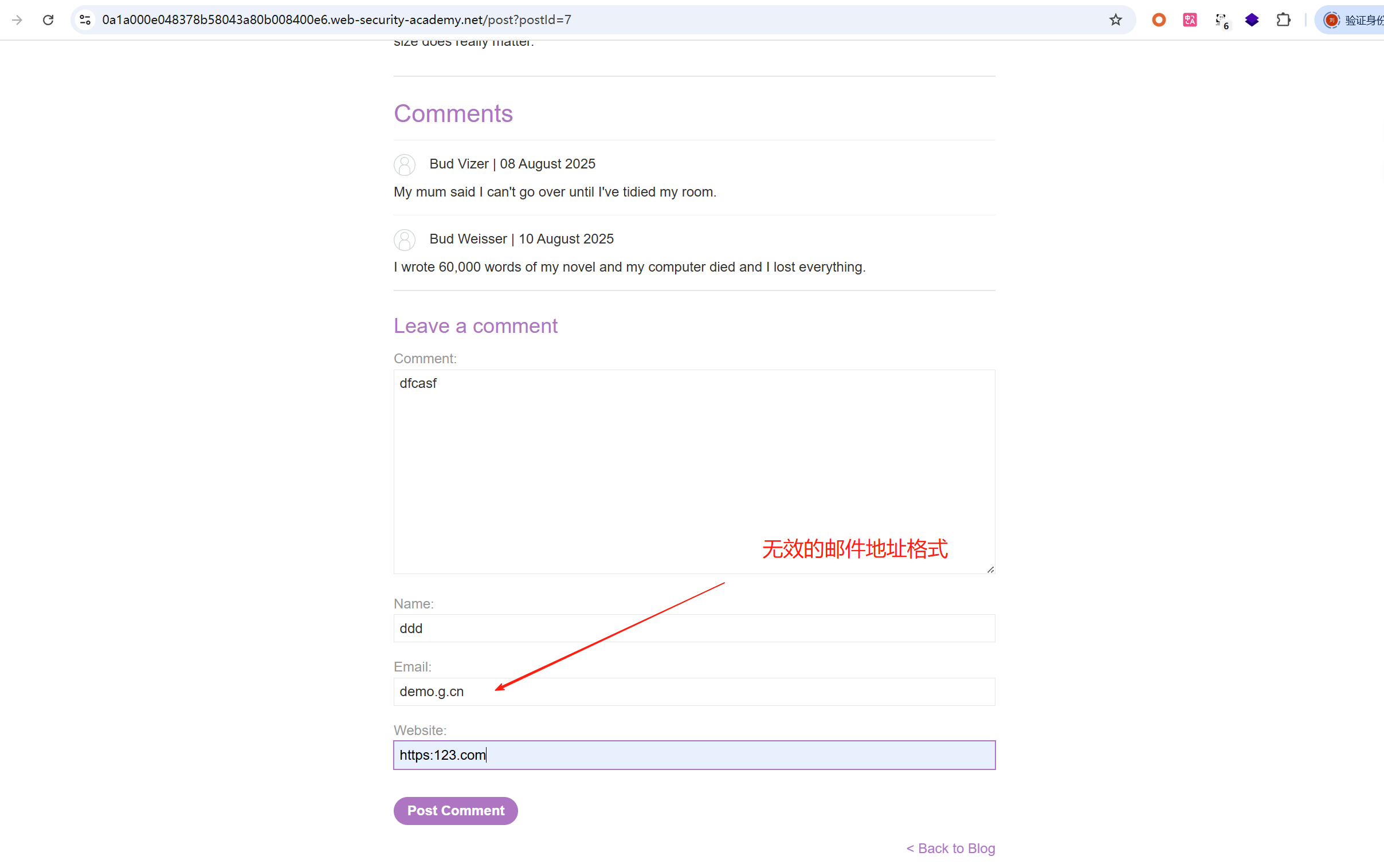
Task: Bookmark this page with the star icon
Action: [1115, 20]
